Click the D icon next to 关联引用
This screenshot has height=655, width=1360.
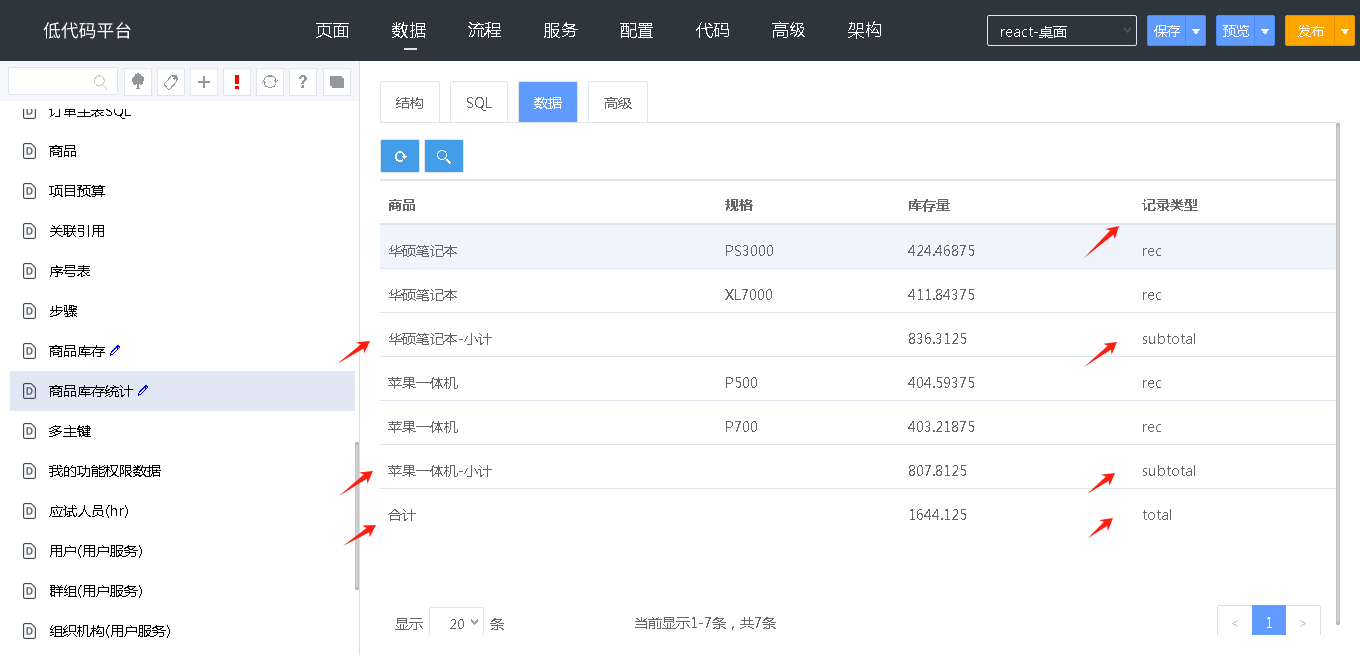pos(29,231)
